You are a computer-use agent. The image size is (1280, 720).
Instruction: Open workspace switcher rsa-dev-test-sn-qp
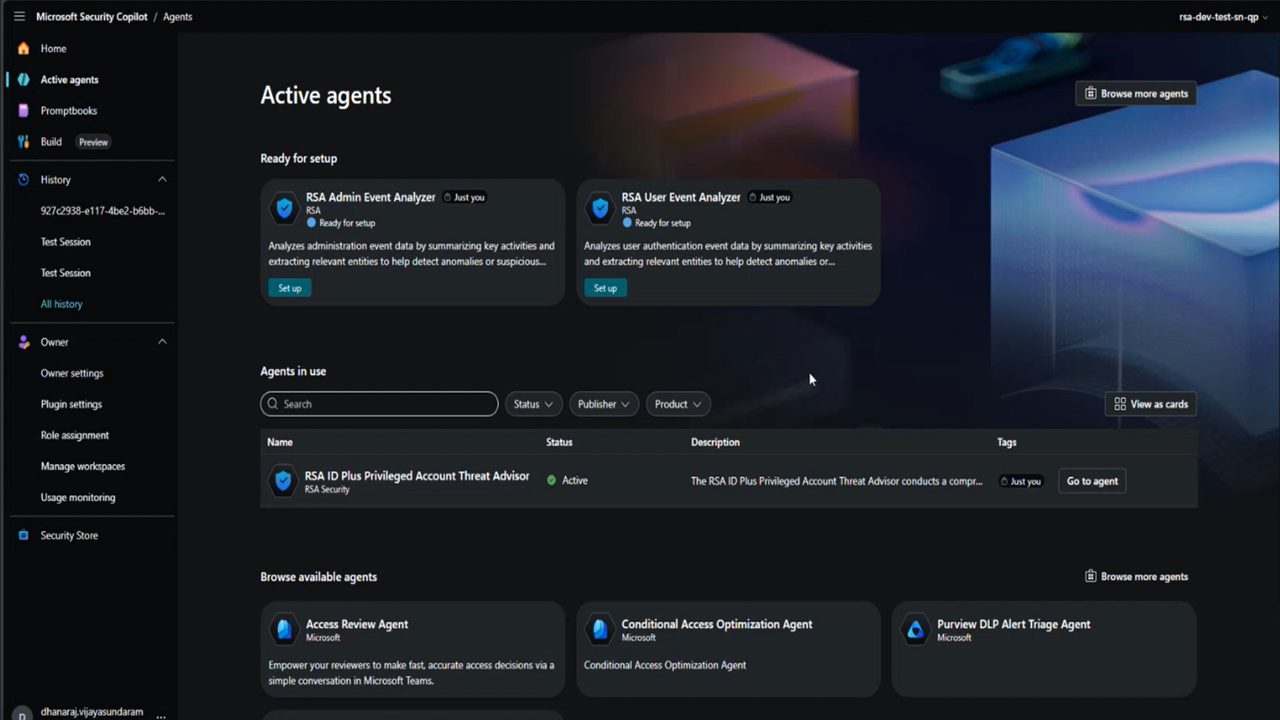point(1224,17)
